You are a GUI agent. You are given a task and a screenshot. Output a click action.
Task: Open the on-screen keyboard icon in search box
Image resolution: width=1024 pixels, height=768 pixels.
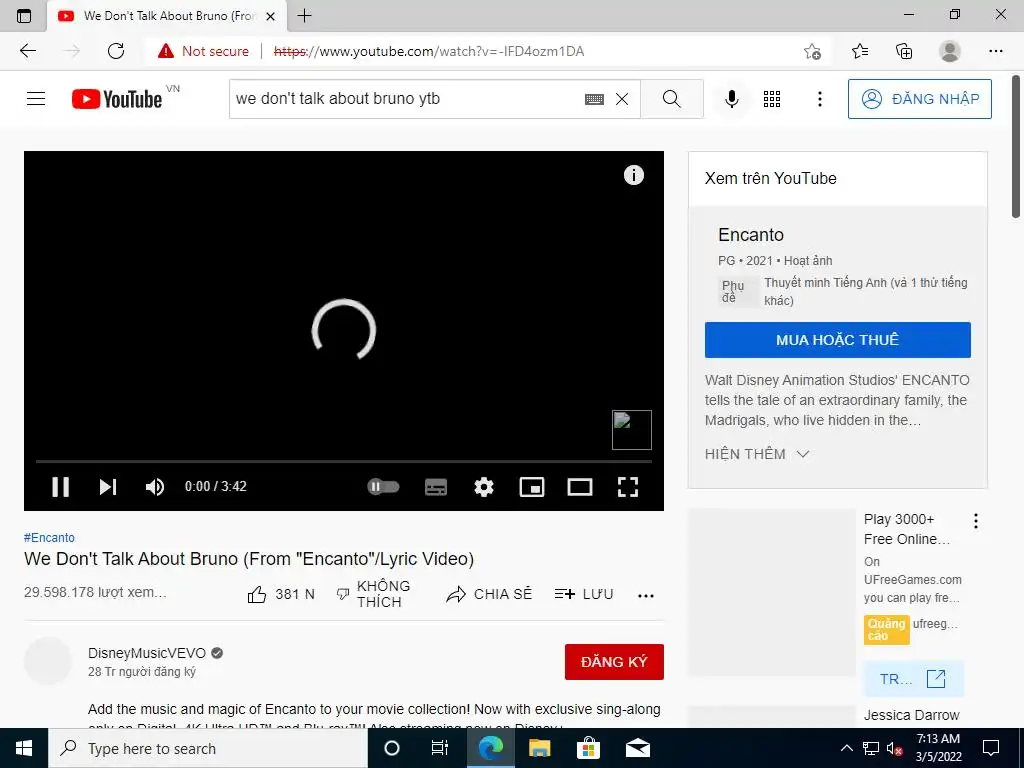point(594,99)
